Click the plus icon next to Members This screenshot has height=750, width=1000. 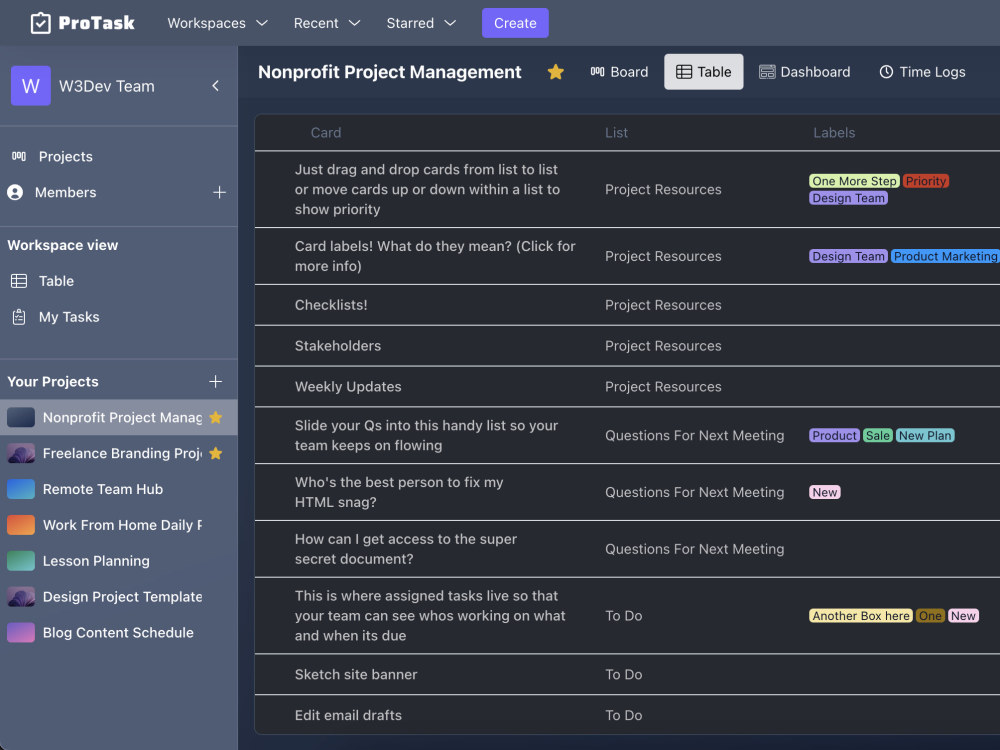pyautogui.click(x=219, y=193)
